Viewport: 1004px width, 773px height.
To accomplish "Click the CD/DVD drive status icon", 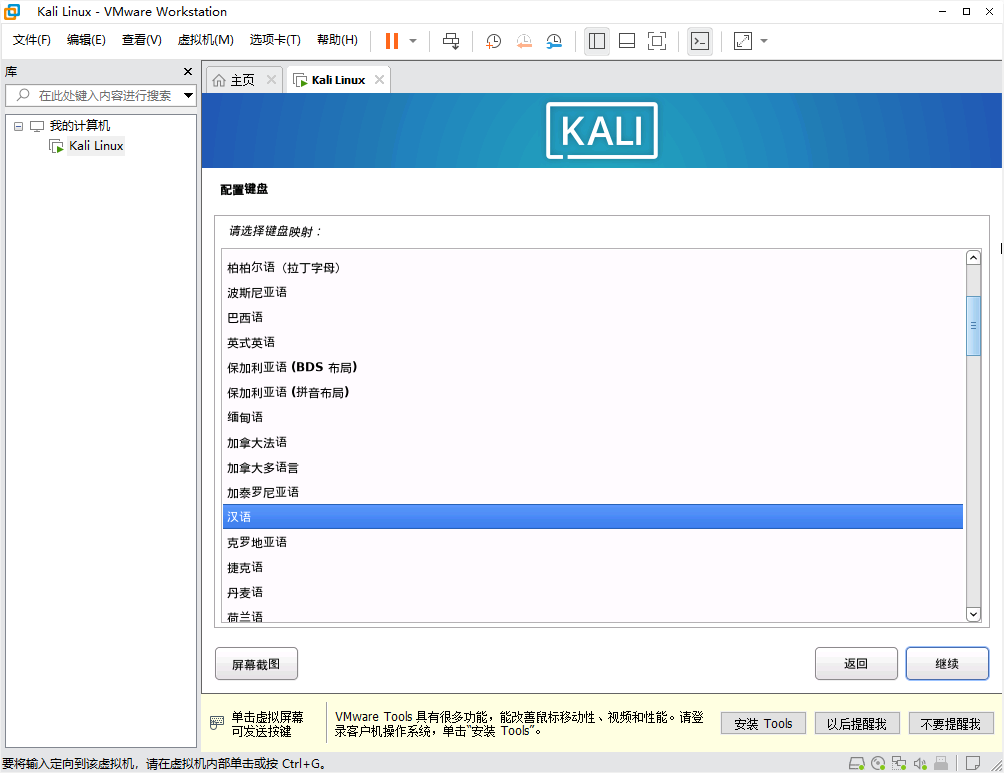I will pyautogui.click(x=878, y=763).
